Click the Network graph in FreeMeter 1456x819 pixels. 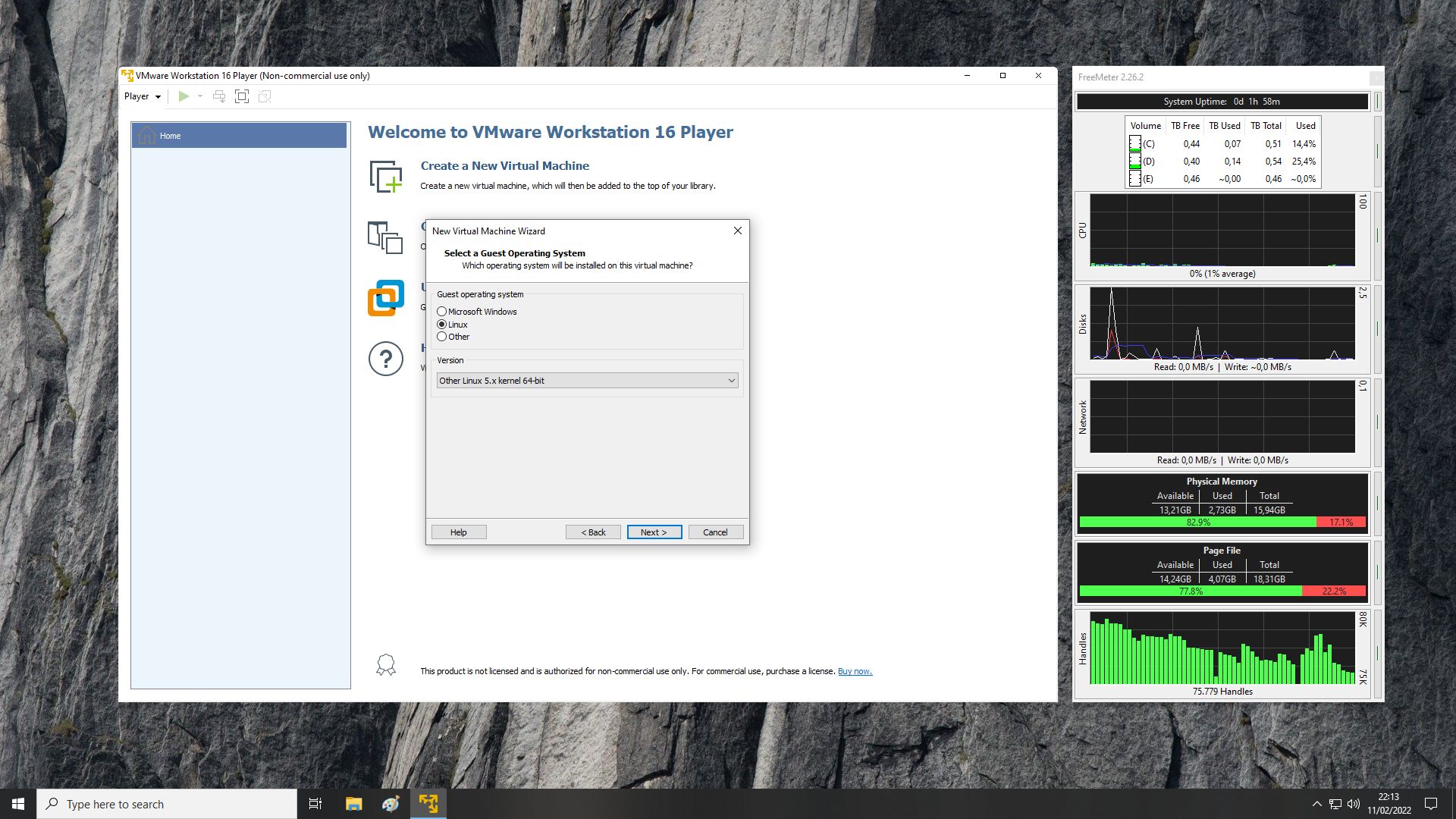click(x=1222, y=416)
